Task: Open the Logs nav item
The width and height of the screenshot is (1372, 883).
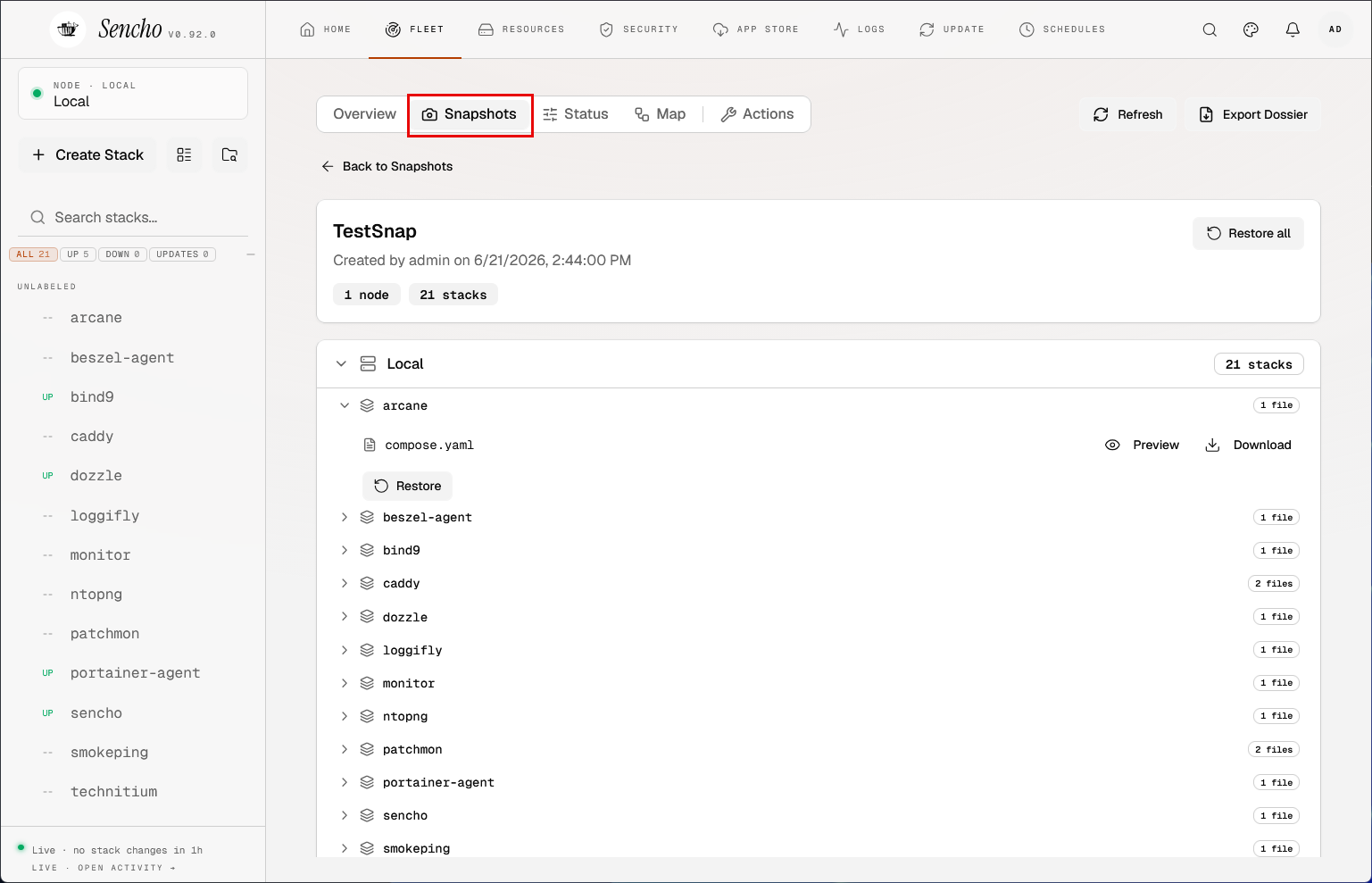Action: coord(859,29)
